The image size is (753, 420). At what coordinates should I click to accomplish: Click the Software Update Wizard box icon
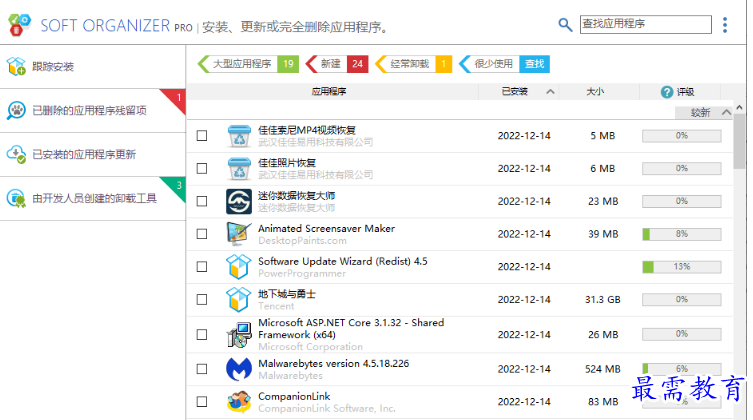coord(239,266)
